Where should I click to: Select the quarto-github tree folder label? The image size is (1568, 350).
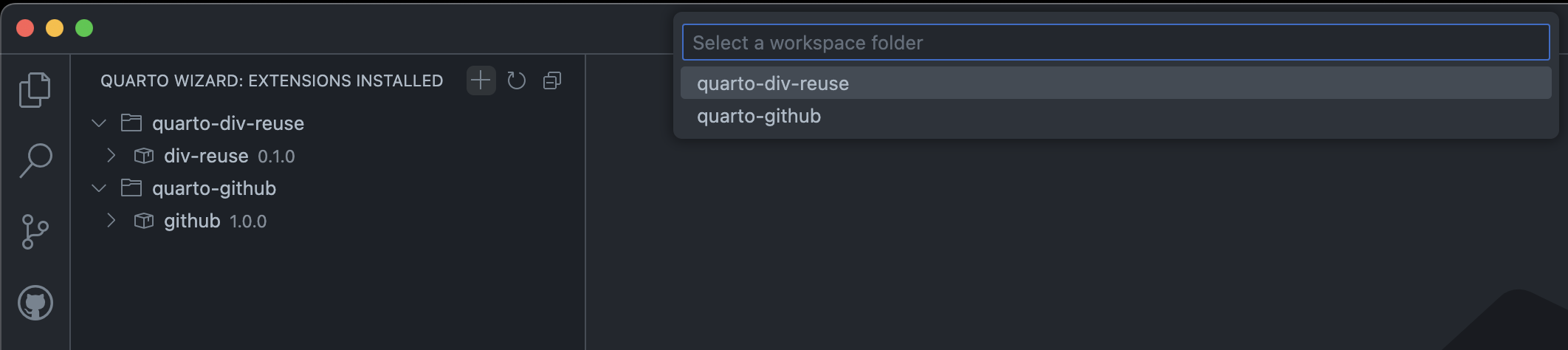[214, 188]
